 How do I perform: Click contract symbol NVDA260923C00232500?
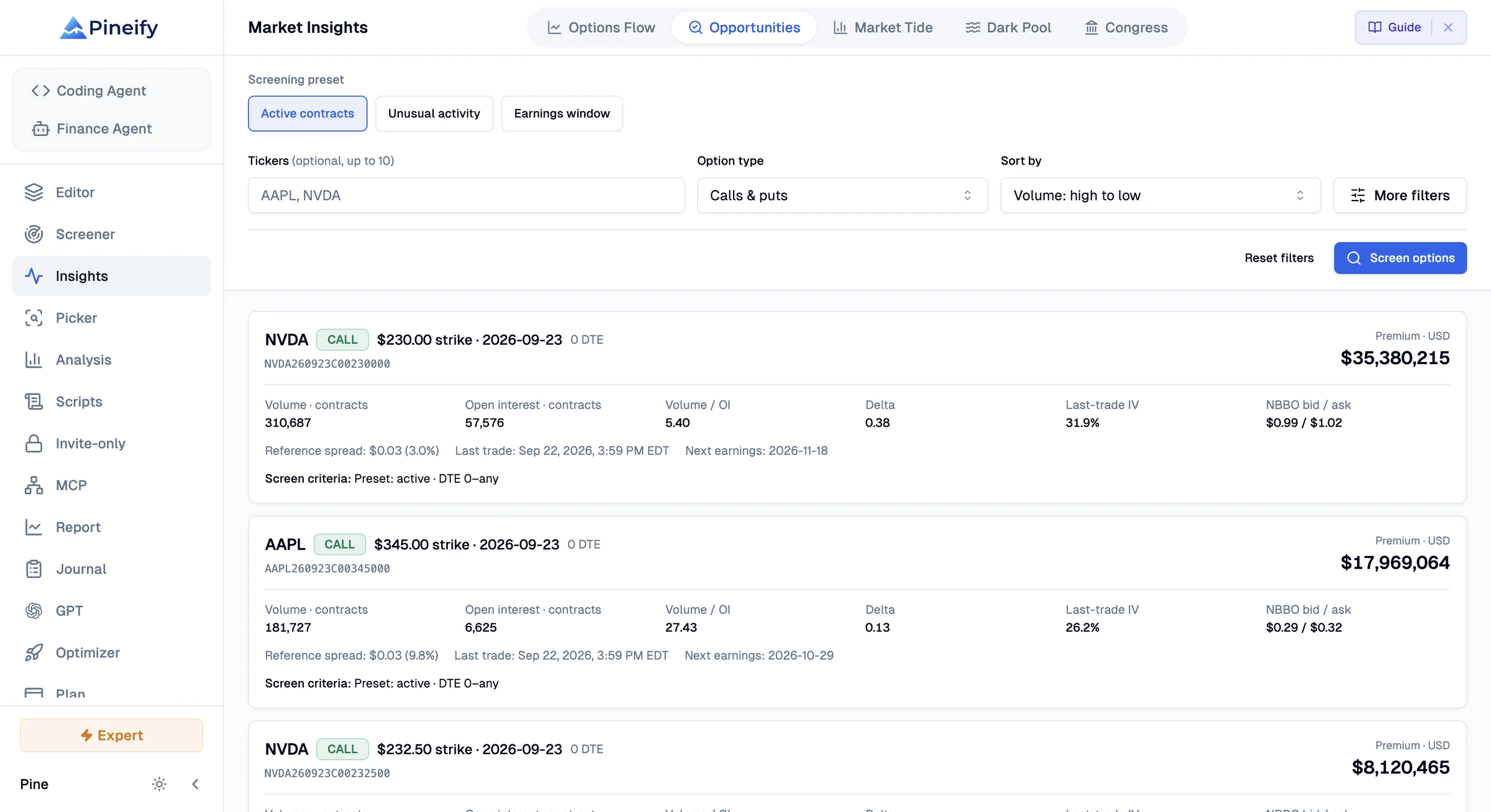[327, 773]
